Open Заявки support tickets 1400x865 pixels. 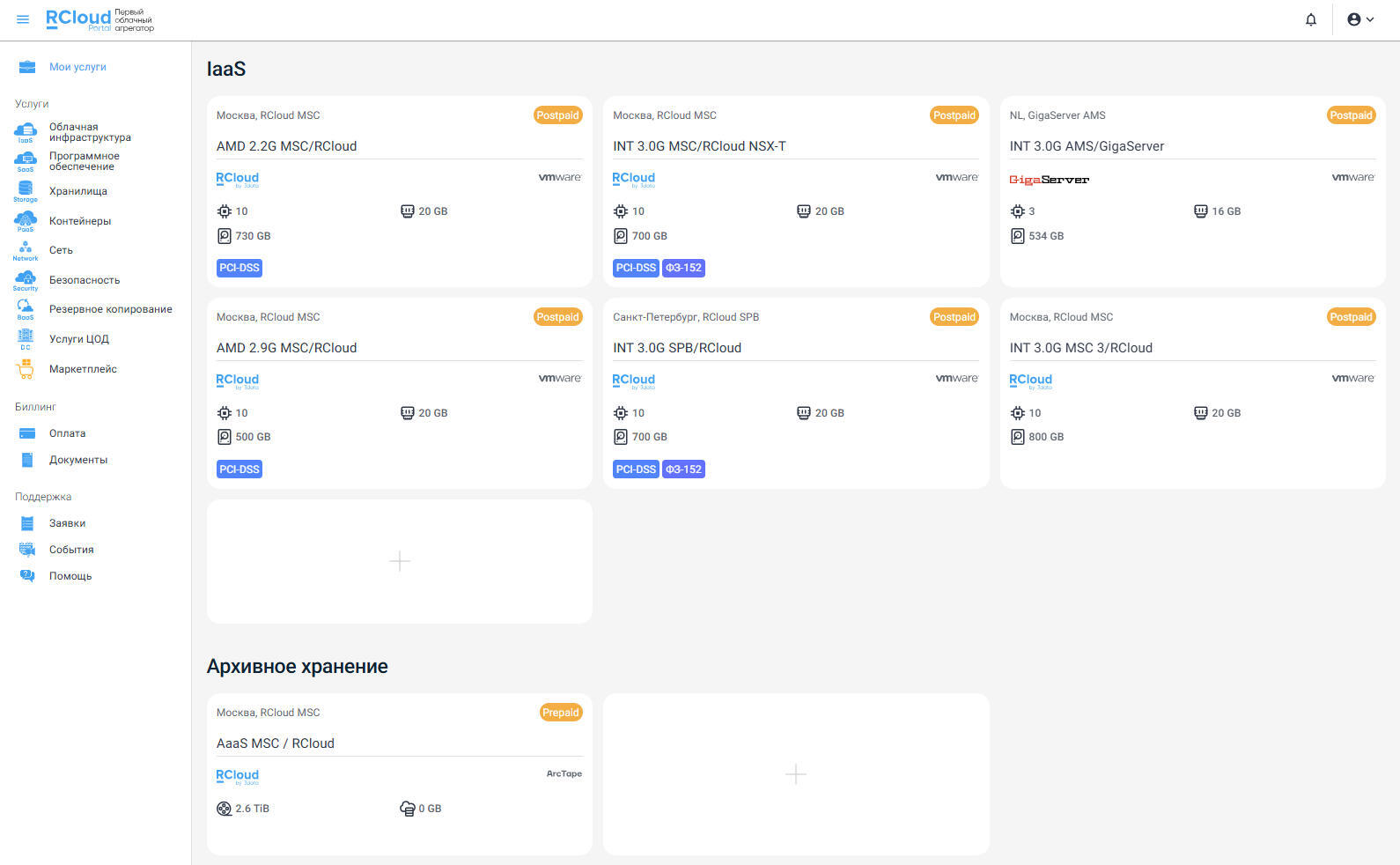(x=67, y=523)
